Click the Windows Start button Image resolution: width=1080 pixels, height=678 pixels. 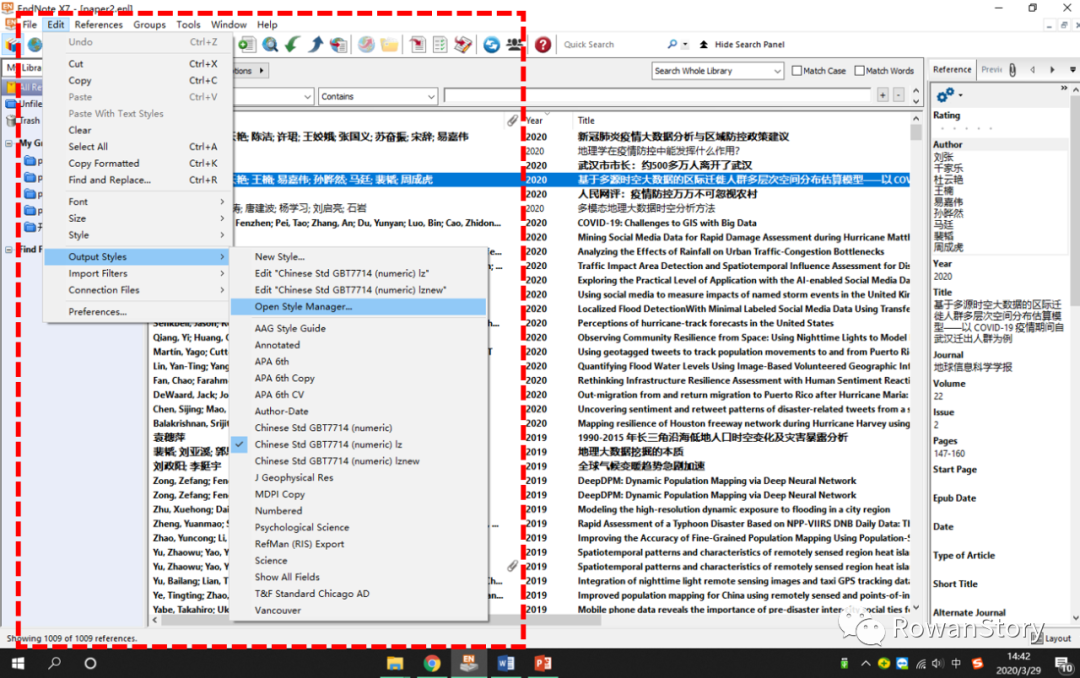point(18,663)
